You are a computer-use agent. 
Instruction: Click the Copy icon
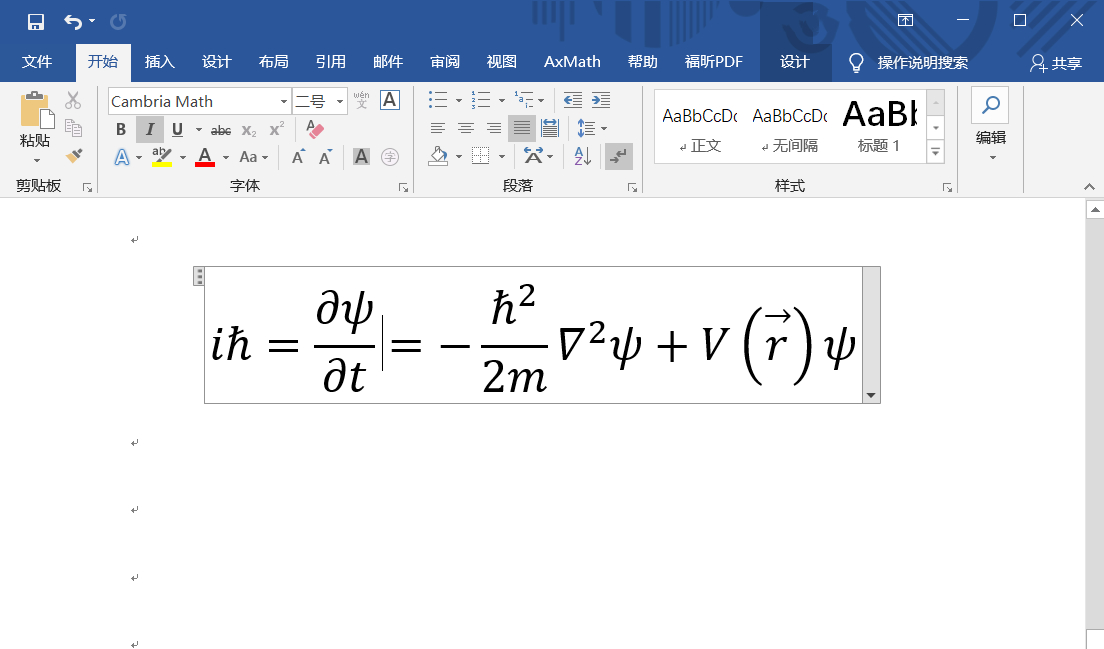click(x=73, y=128)
